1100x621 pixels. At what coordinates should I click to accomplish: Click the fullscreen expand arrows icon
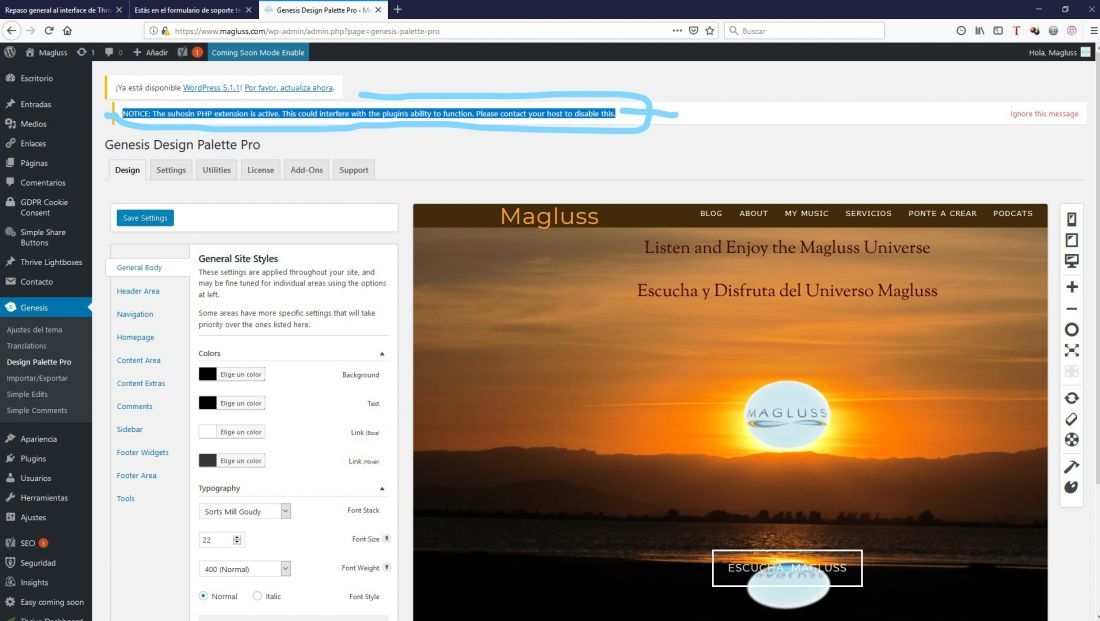pyautogui.click(x=1071, y=350)
